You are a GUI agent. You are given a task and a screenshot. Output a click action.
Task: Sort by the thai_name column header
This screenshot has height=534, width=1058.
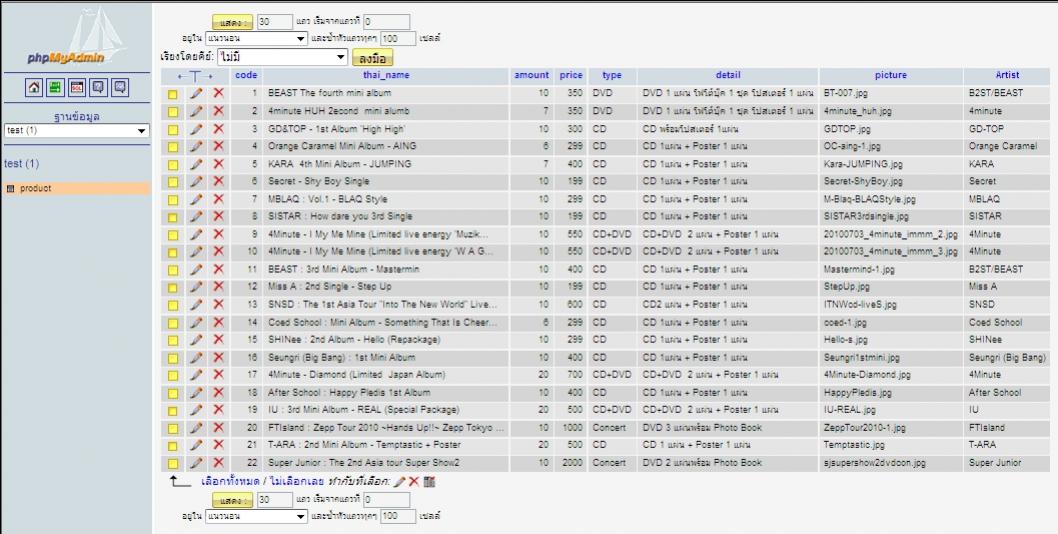pos(386,76)
